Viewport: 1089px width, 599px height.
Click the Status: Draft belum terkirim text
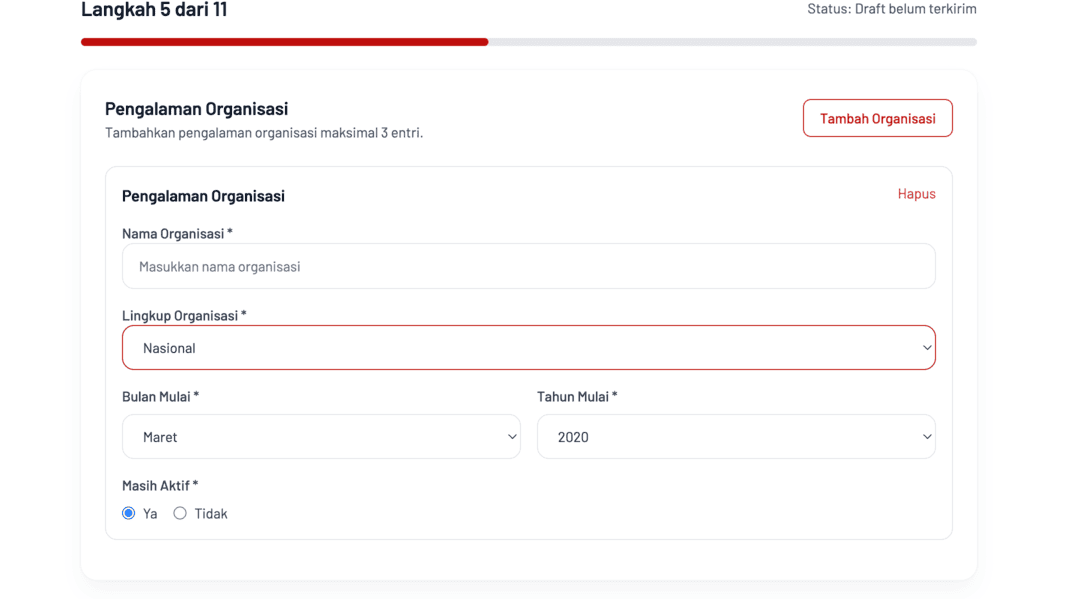(x=892, y=9)
